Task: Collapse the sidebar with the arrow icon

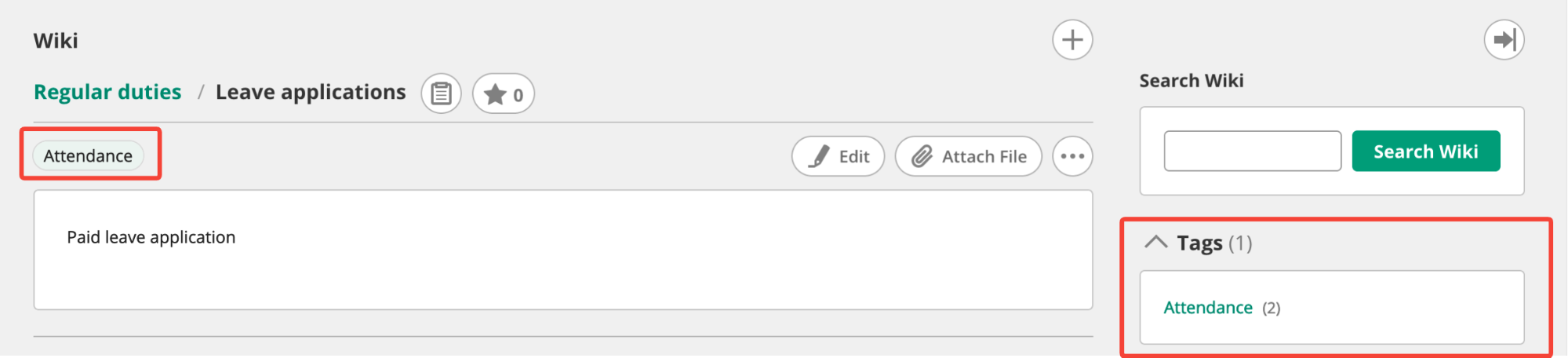Action: pos(1504,40)
